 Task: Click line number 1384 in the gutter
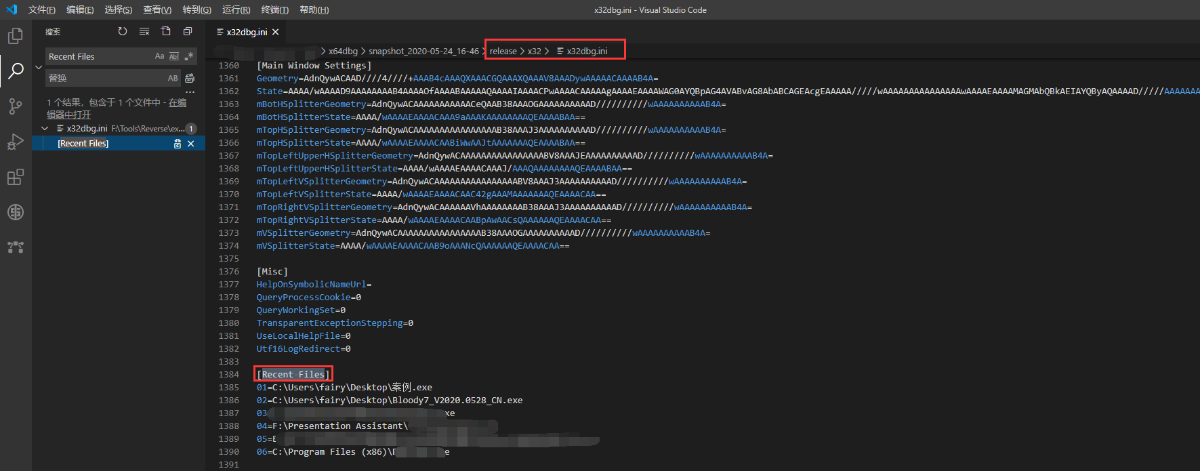click(228, 374)
